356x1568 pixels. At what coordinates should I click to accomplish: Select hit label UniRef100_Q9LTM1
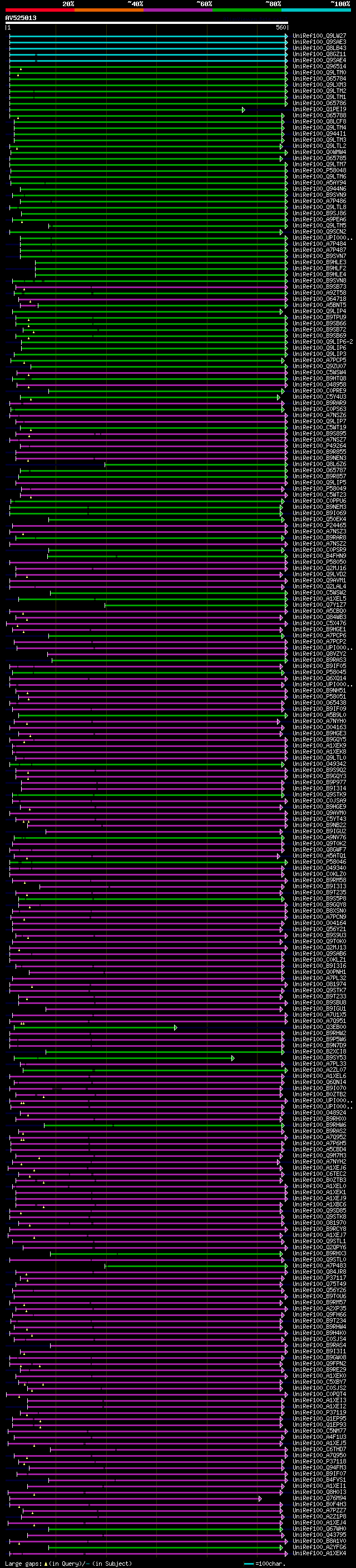click(x=319, y=97)
